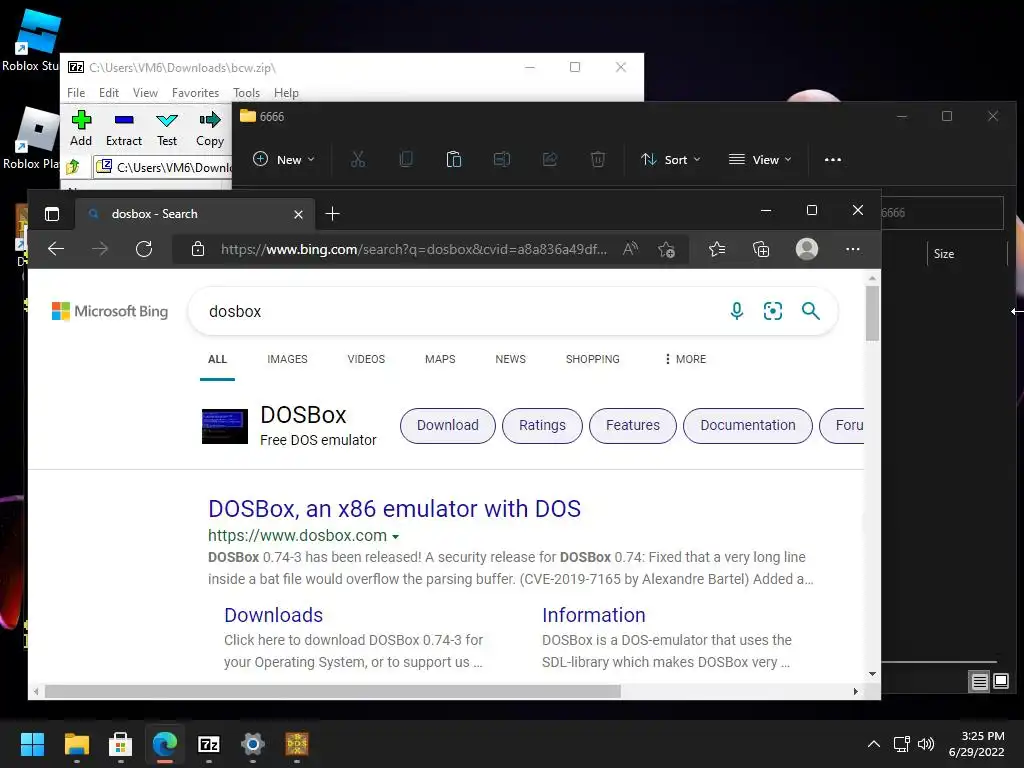Switch to IMAGES tab on Bing
Screen dimensions: 1024x768
click(287, 359)
